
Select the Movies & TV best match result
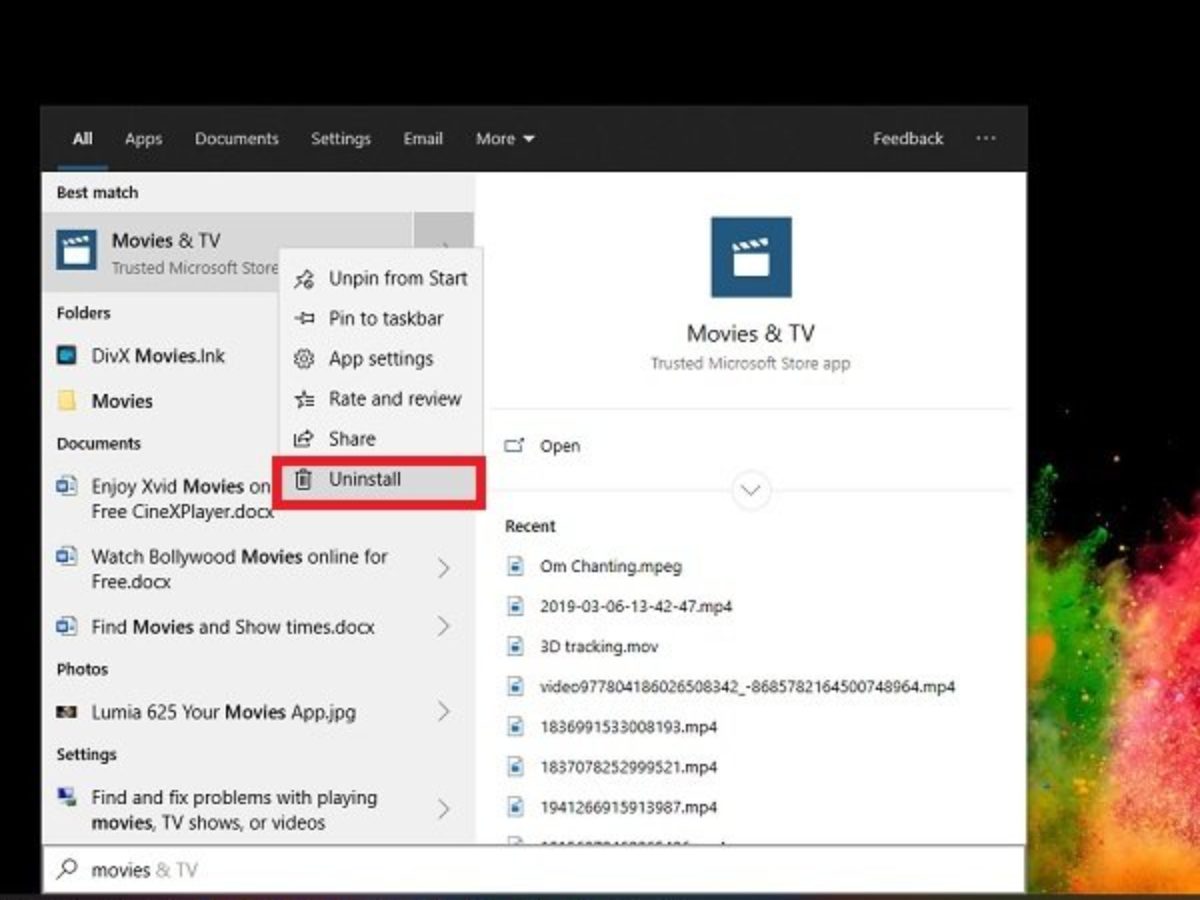[x=227, y=252]
